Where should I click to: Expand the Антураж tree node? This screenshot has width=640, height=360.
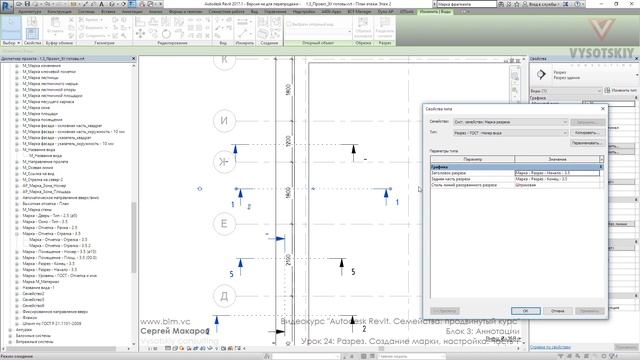pyautogui.click(x=10, y=330)
